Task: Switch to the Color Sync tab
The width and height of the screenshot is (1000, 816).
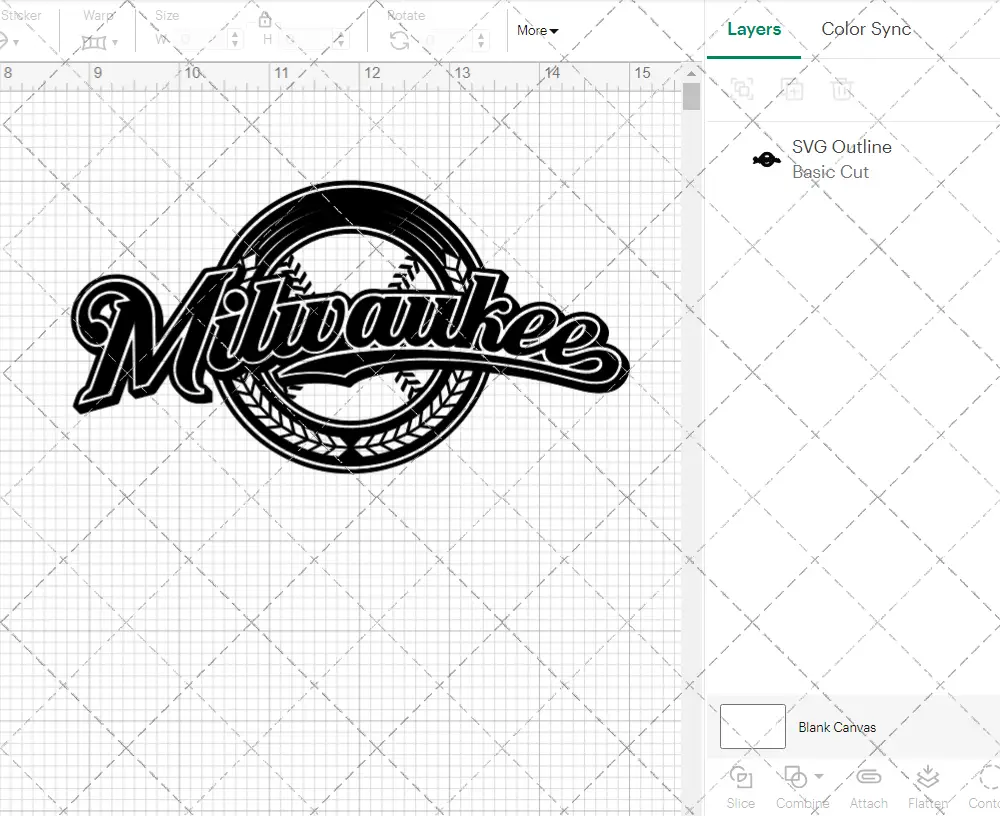Action: [x=866, y=29]
